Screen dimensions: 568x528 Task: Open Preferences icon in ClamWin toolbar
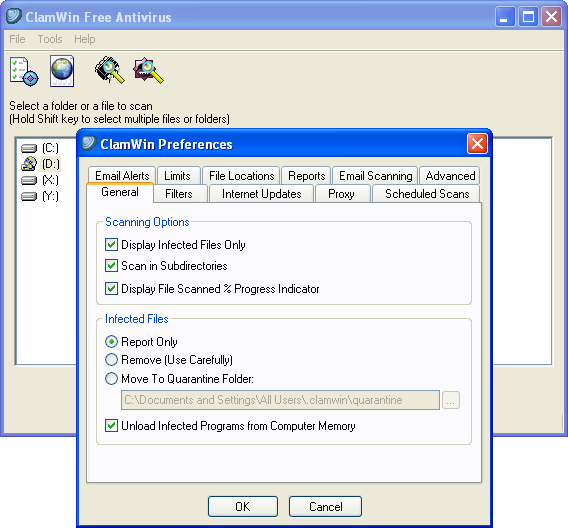click(x=24, y=71)
